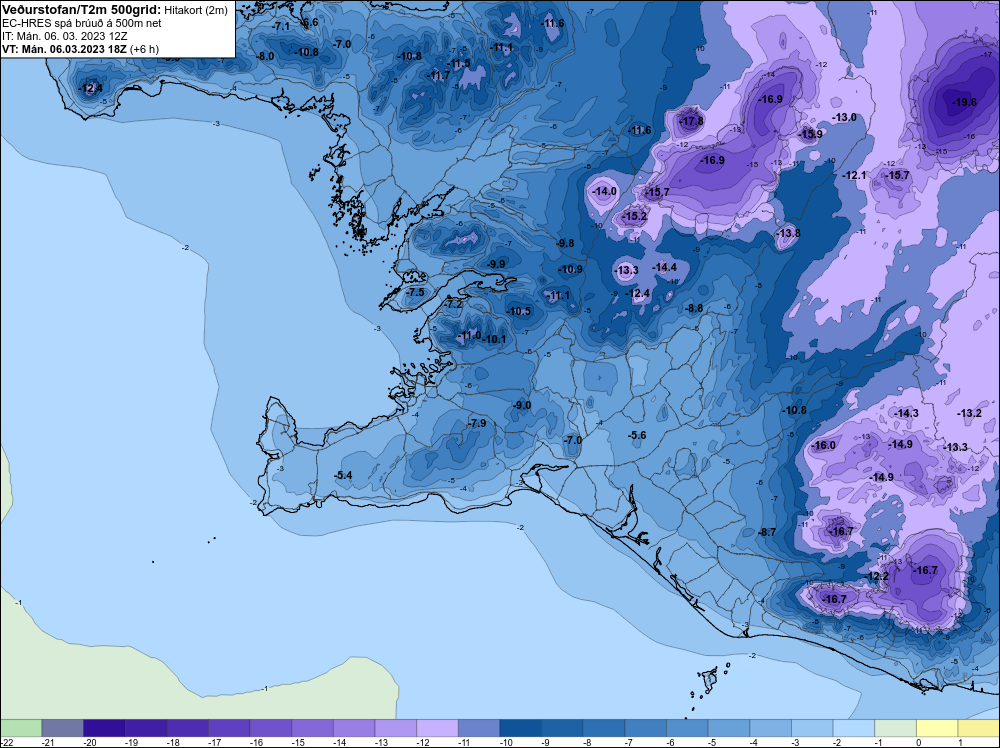Viewport: 1000px width, 748px height.
Task: Click the -10.1 temperature value
Action: click(495, 339)
